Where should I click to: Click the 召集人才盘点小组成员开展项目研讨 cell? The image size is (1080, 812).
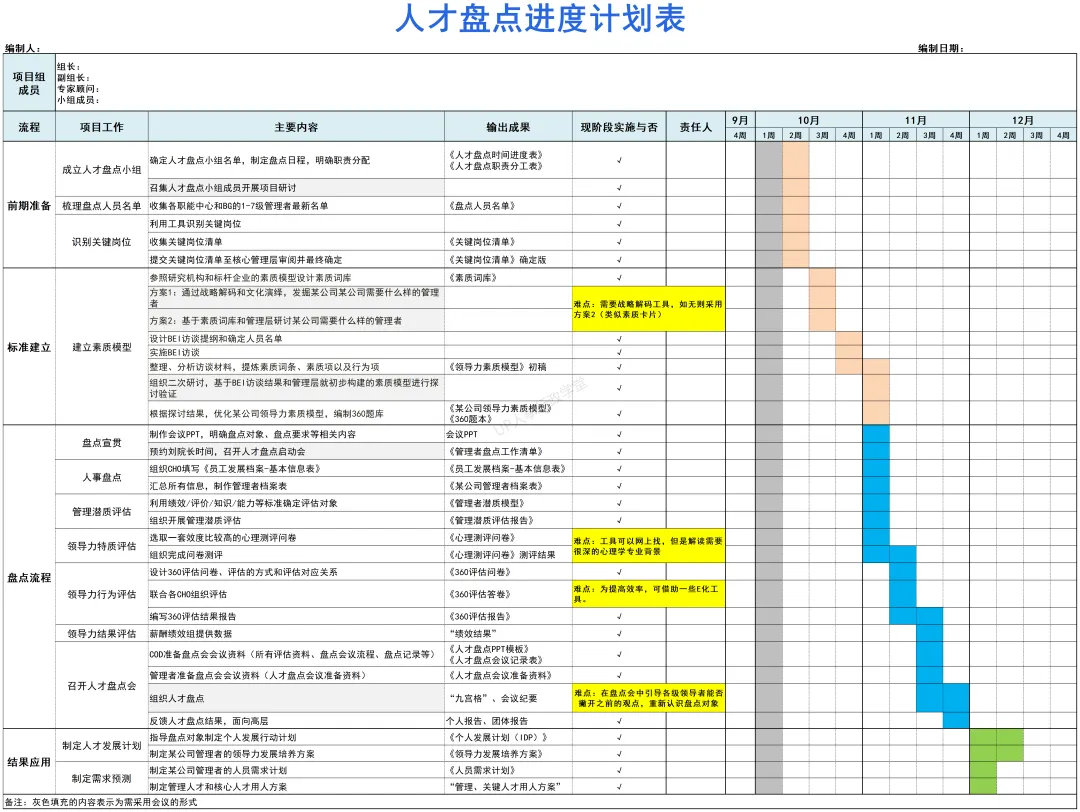(296, 187)
